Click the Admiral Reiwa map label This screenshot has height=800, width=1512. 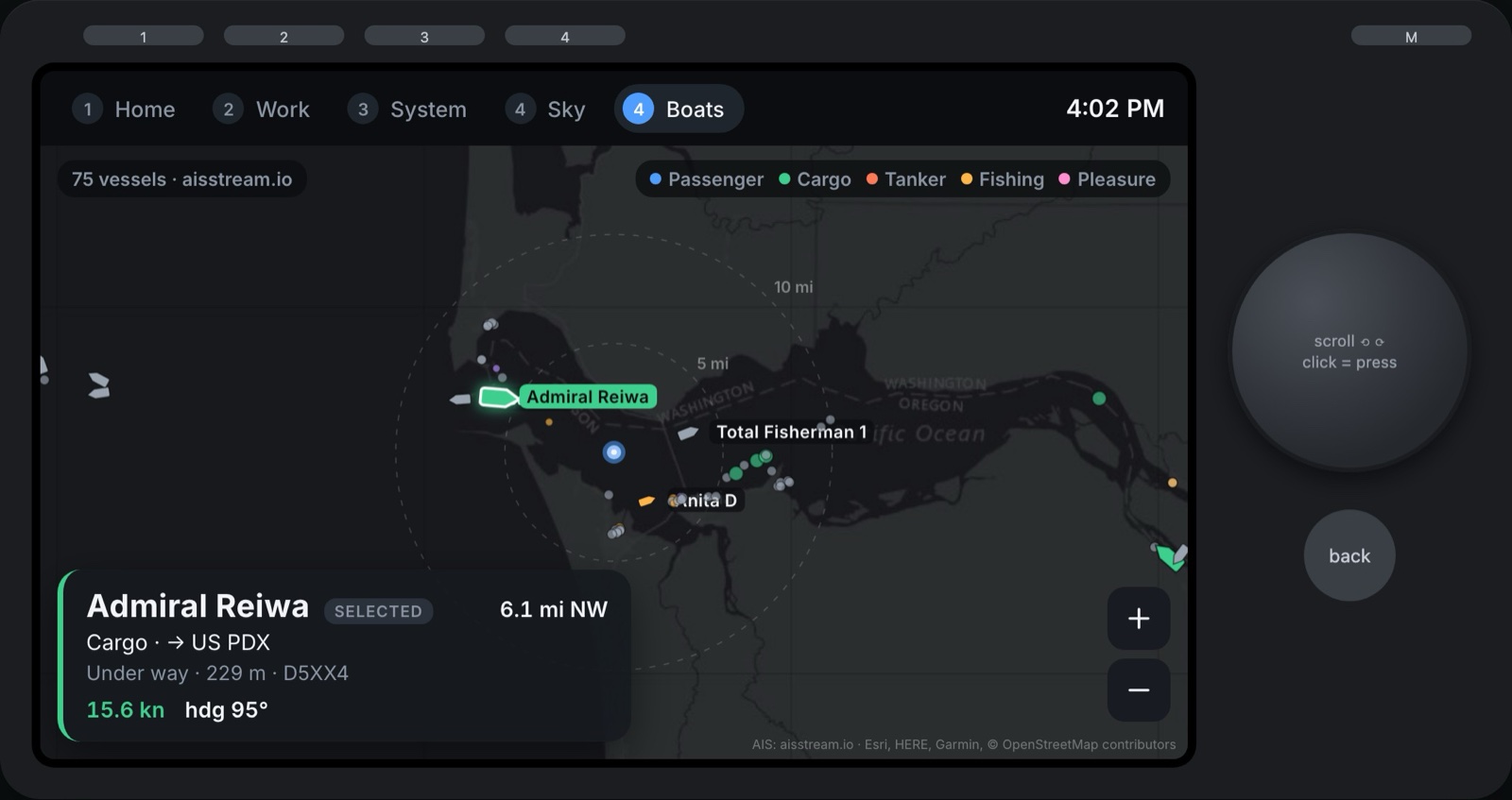click(588, 397)
